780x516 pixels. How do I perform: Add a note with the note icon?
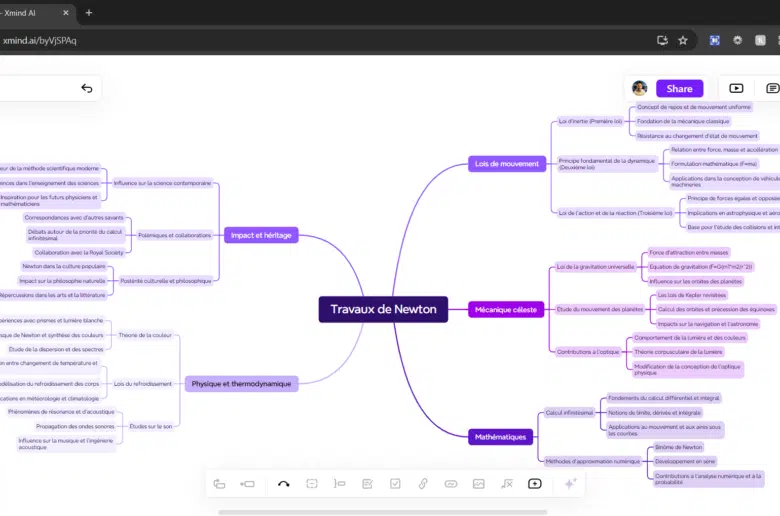367,484
